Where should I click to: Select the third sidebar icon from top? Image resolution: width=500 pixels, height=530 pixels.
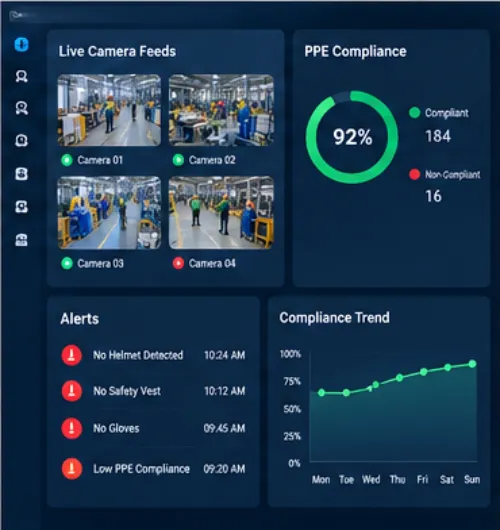pyautogui.click(x=22, y=108)
